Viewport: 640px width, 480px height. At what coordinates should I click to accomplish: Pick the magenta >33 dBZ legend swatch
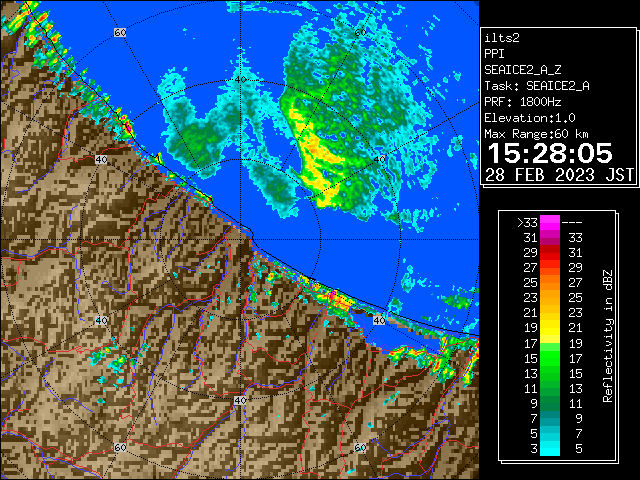pos(550,223)
